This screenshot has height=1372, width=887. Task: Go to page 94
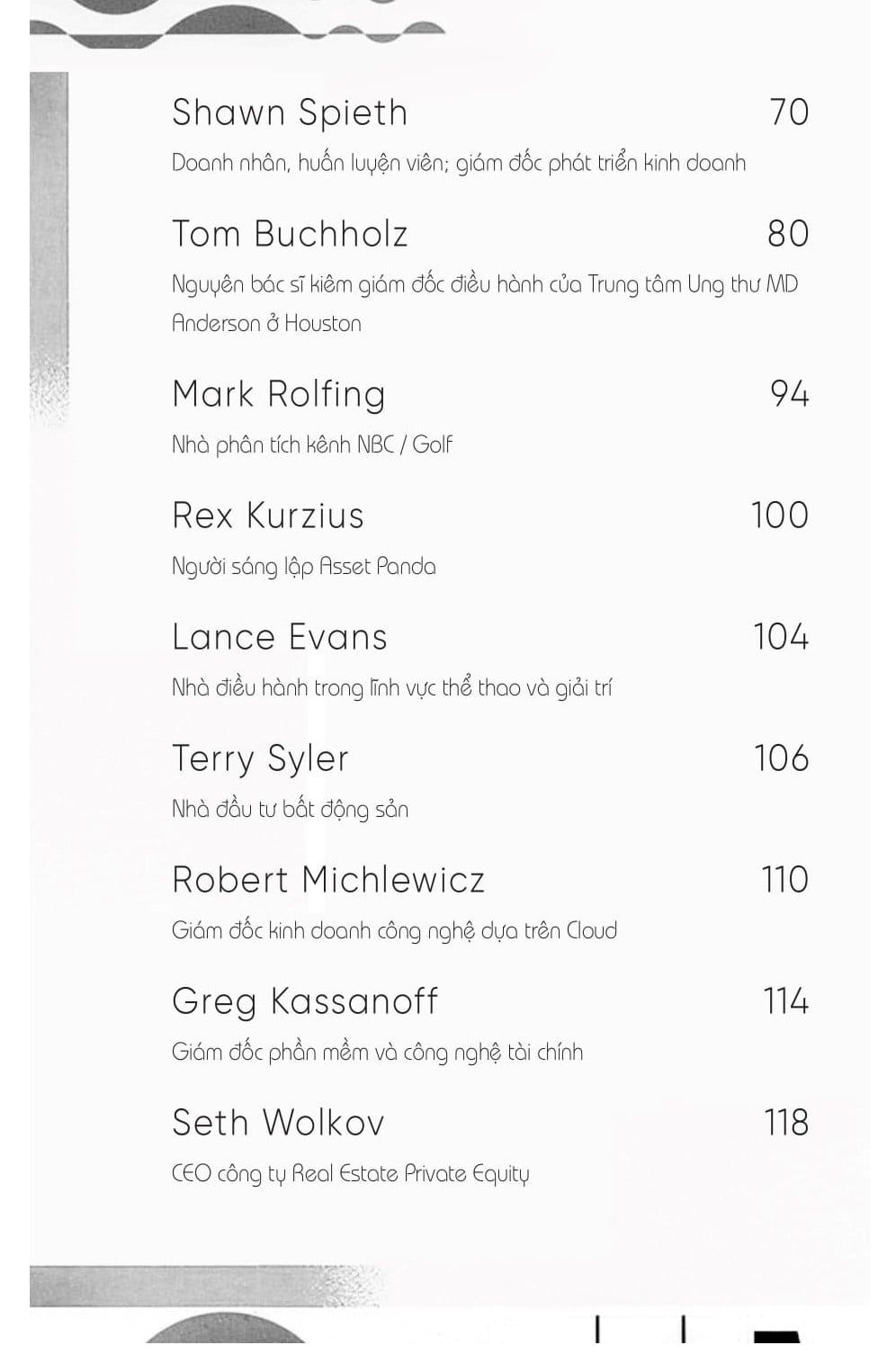789,394
